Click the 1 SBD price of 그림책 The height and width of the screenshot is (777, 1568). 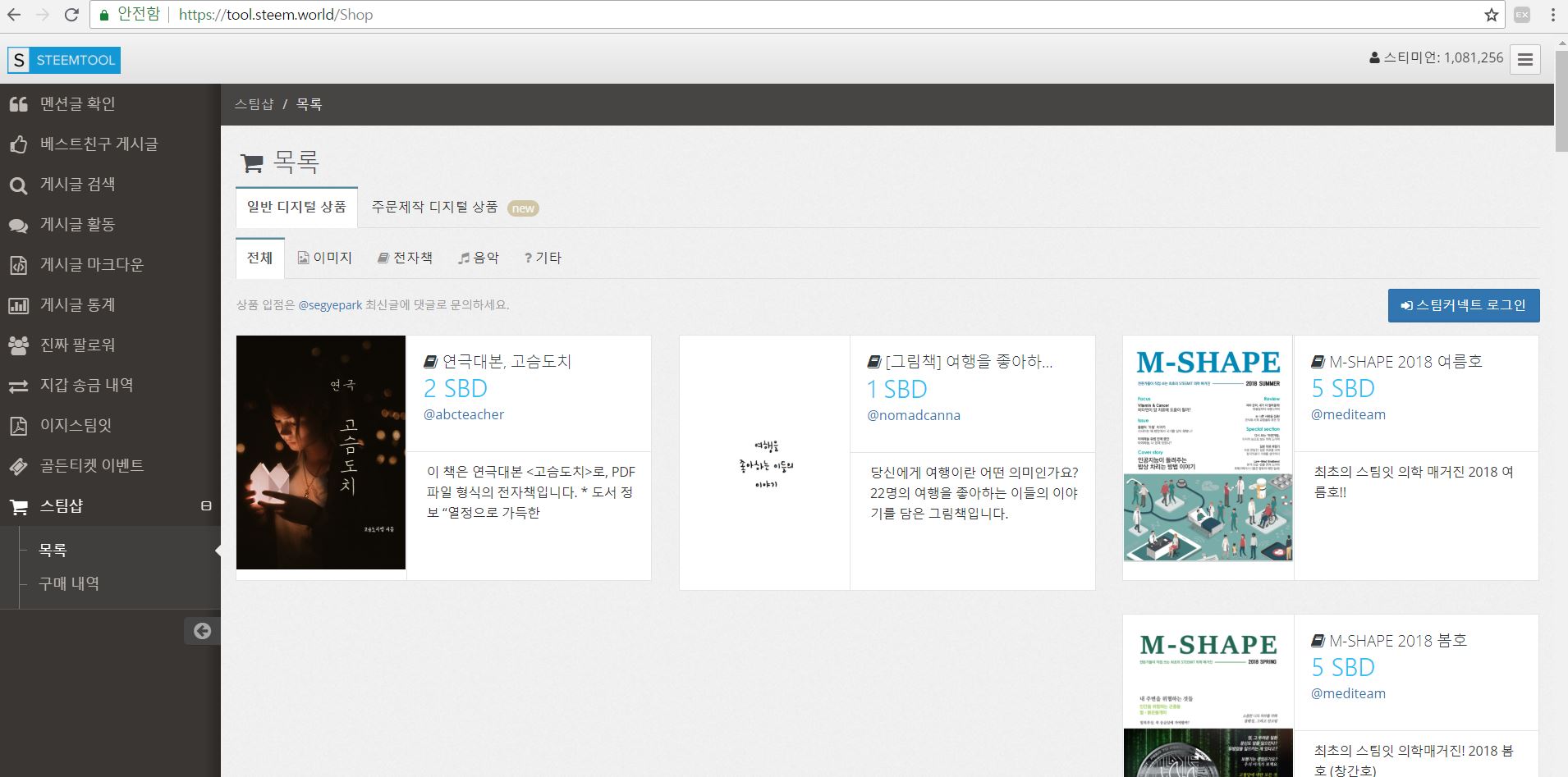pos(897,389)
